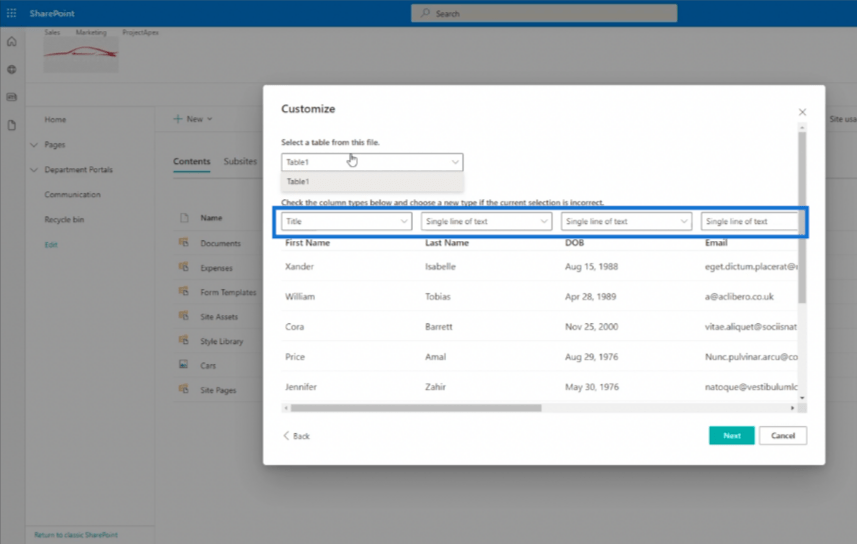
Task: Click the Form Templates library icon
Action: (184, 291)
